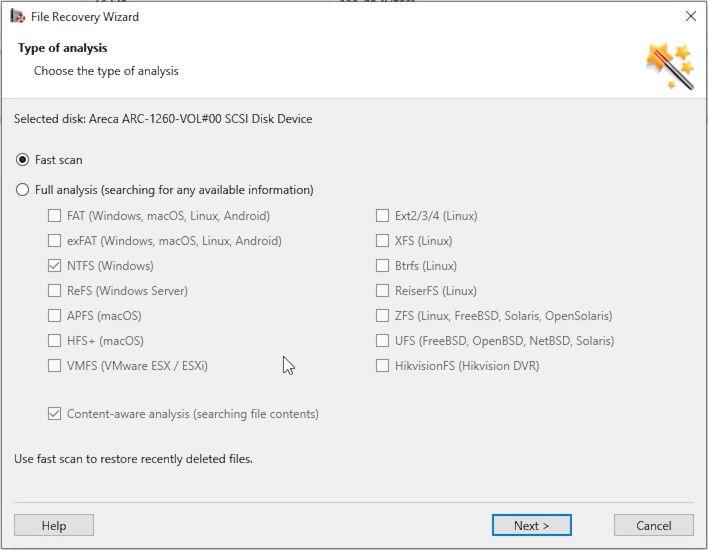Image resolution: width=708 pixels, height=550 pixels.
Task: Choose the Full analysis option
Action: click(x=22, y=190)
